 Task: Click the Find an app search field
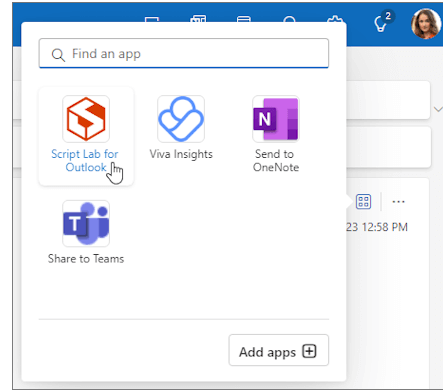[184, 53]
